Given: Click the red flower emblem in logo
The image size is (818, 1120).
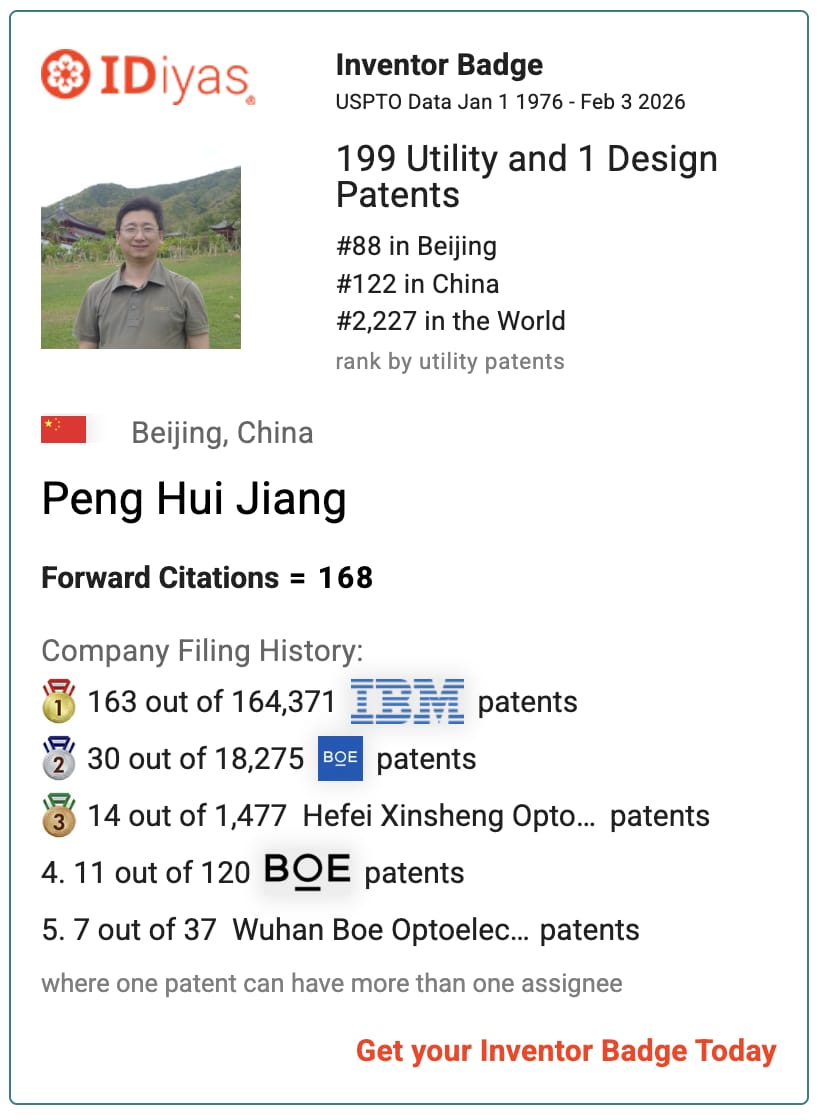Looking at the screenshot, I should [x=65, y=74].
